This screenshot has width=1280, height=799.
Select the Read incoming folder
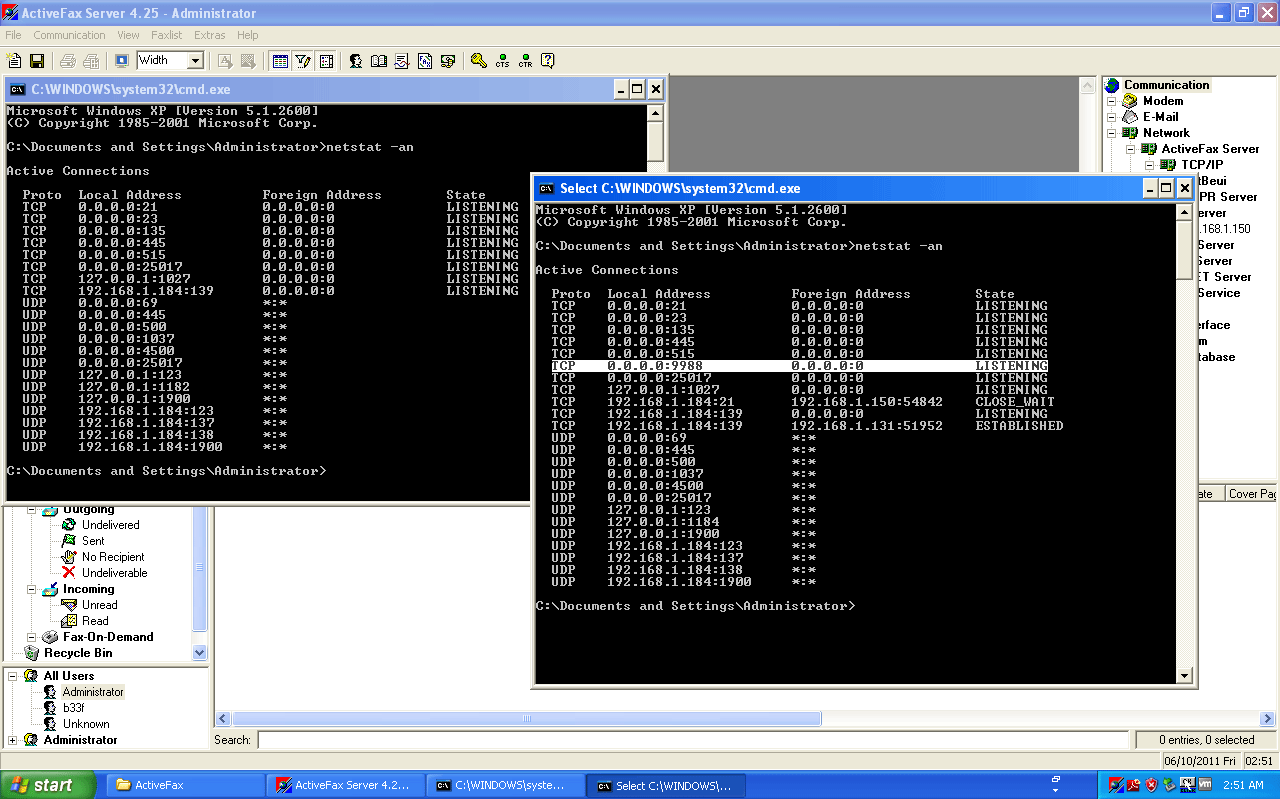95,621
